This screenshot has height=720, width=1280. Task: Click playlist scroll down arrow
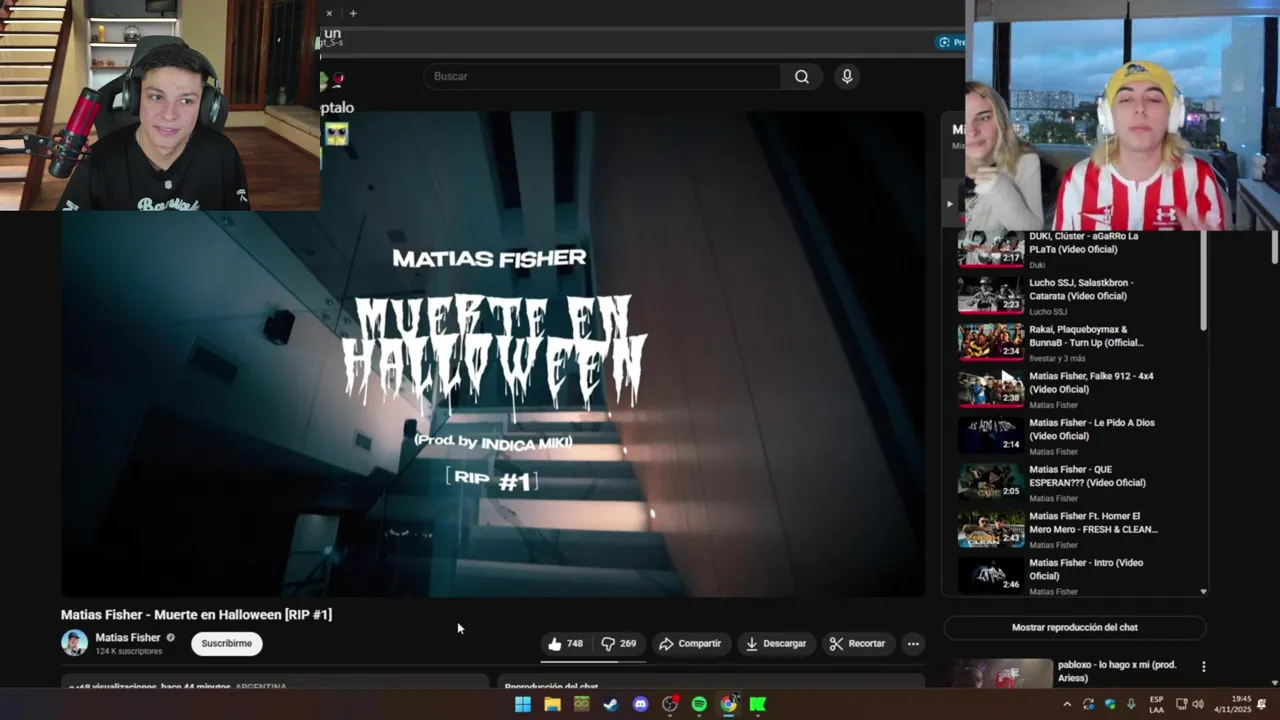pyautogui.click(x=1203, y=591)
